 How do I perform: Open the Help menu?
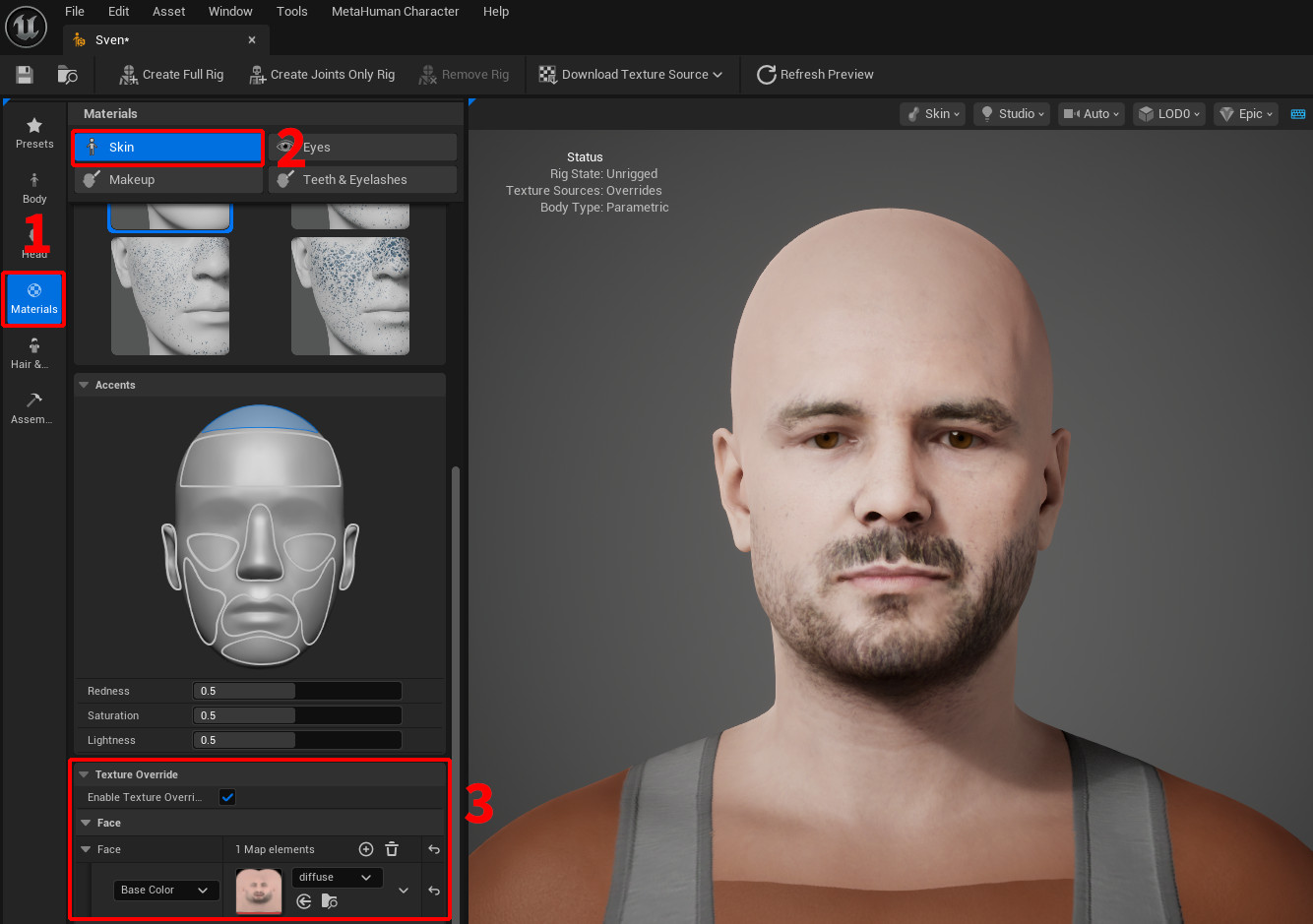[x=496, y=12]
